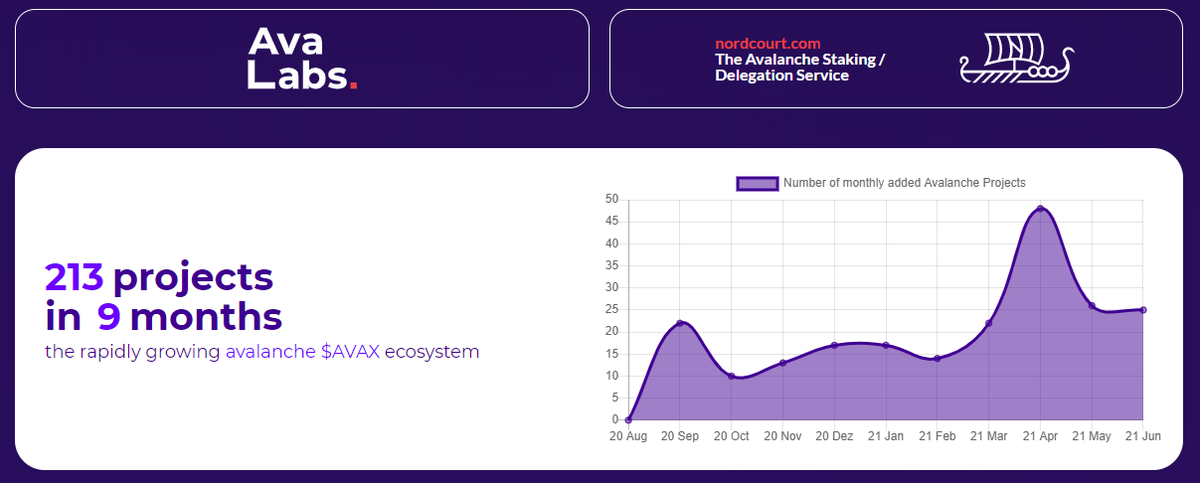Click the purple legend color box
The image size is (1200, 483).
[x=757, y=183]
